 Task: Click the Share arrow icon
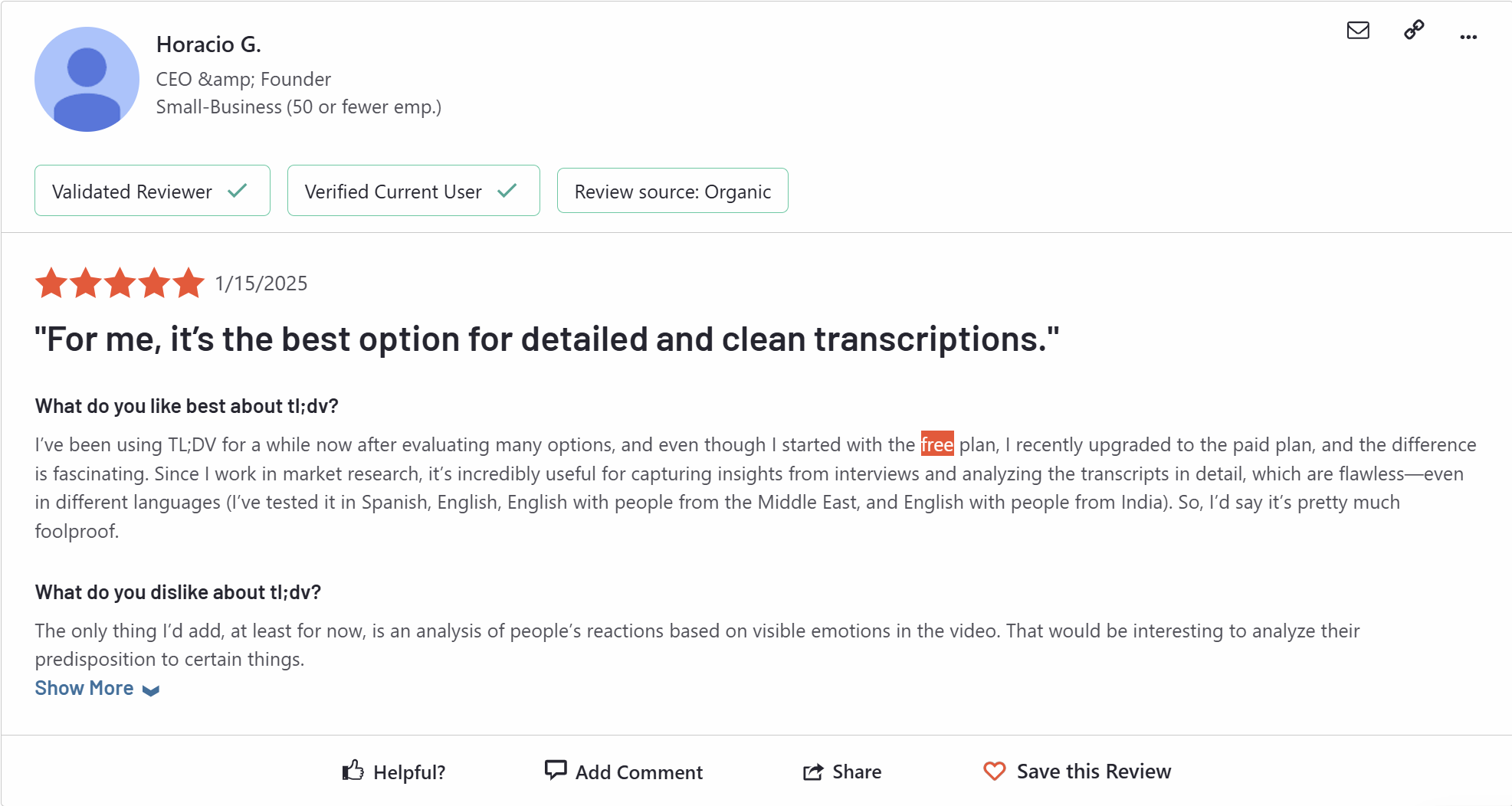813,772
